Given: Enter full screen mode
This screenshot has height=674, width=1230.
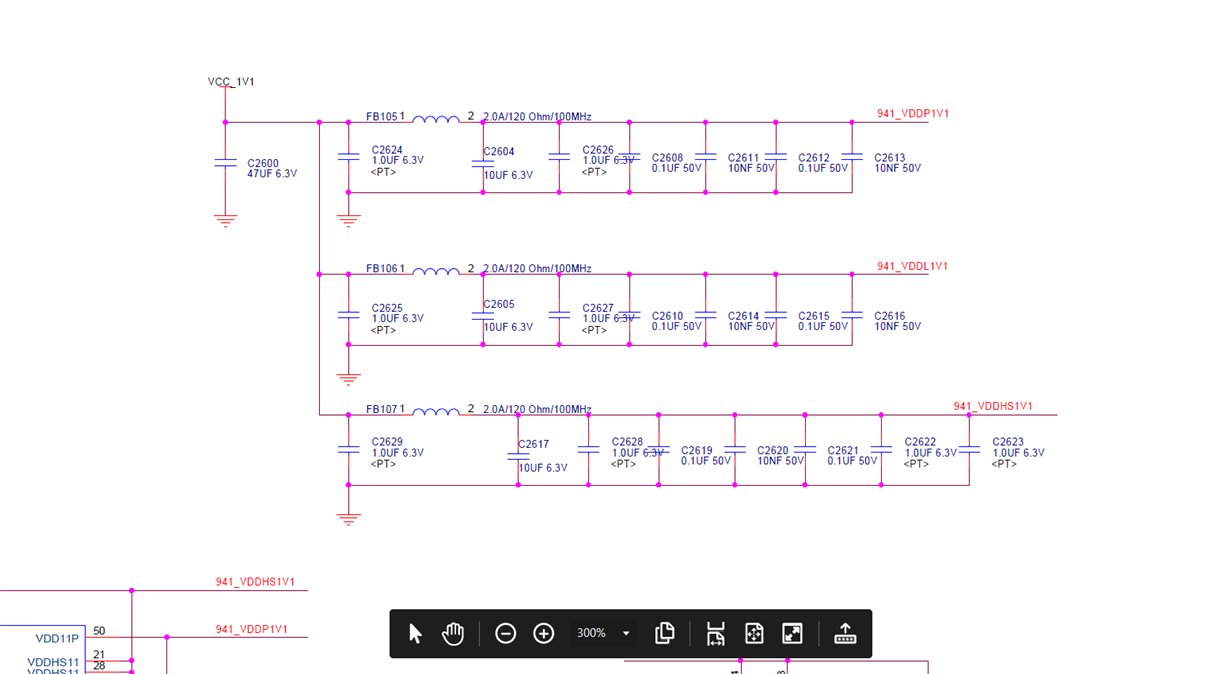Looking at the screenshot, I should pyautogui.click(x=792, y=633).
